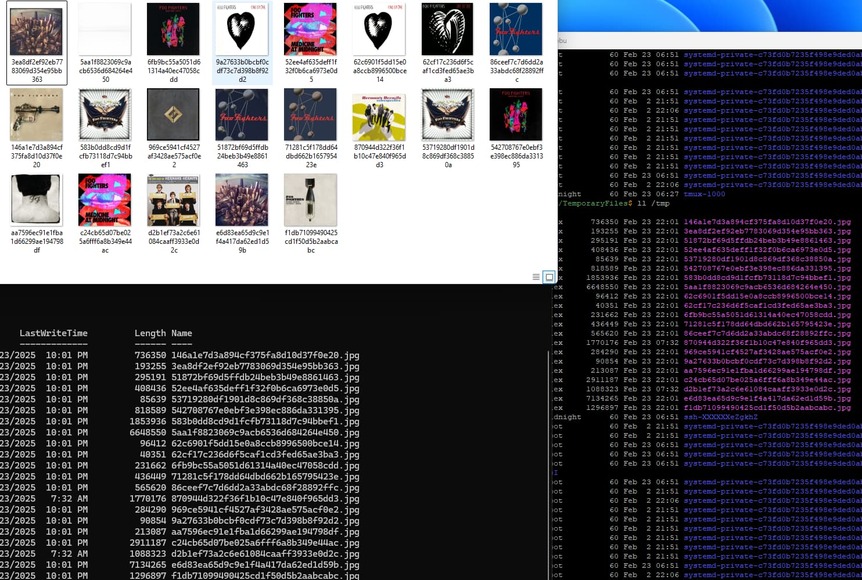Click length value 6648550 in PowerShell
862x580 pixels.
click(147, 432)
